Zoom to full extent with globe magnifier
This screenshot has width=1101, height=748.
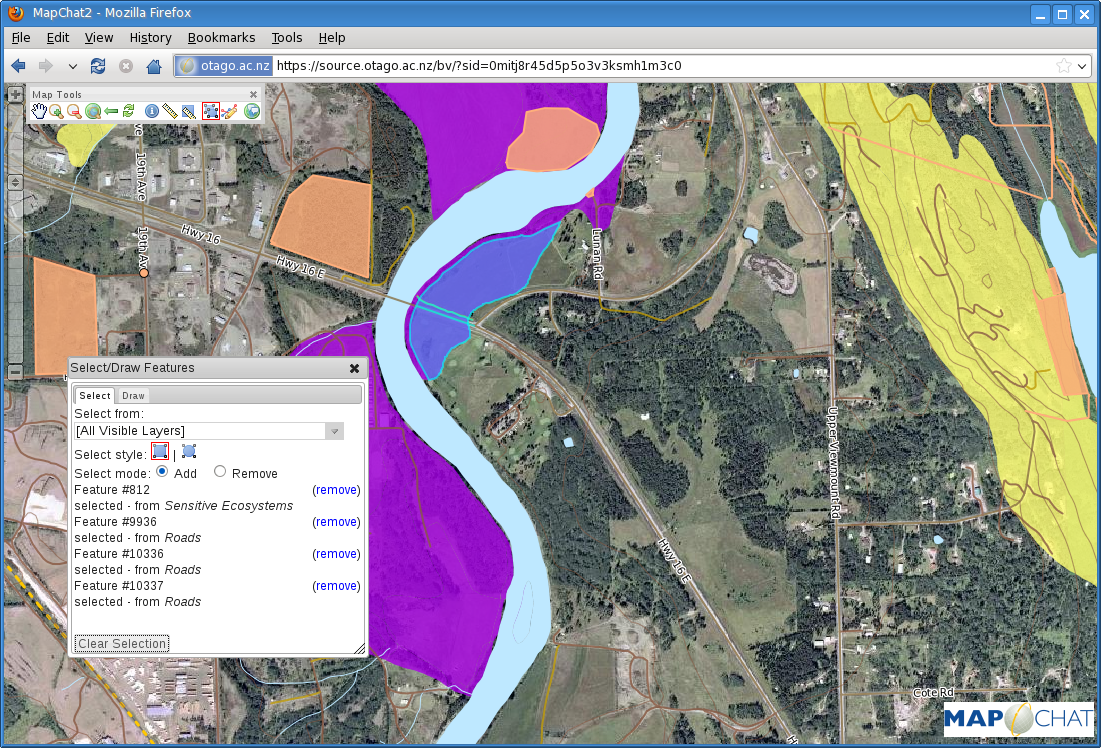point(93,111)
